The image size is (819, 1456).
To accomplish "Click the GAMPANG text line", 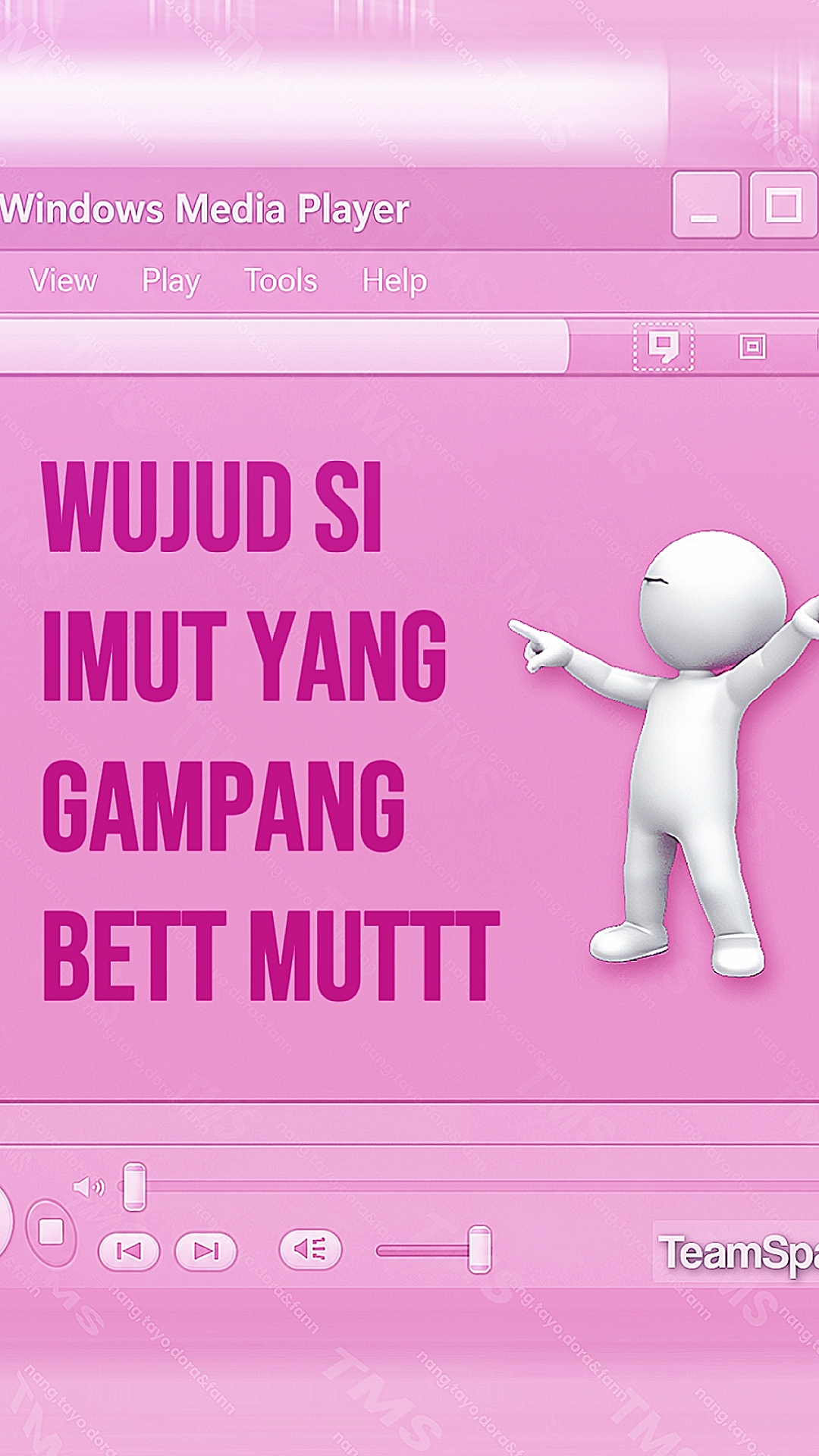I will coord(224,805).
